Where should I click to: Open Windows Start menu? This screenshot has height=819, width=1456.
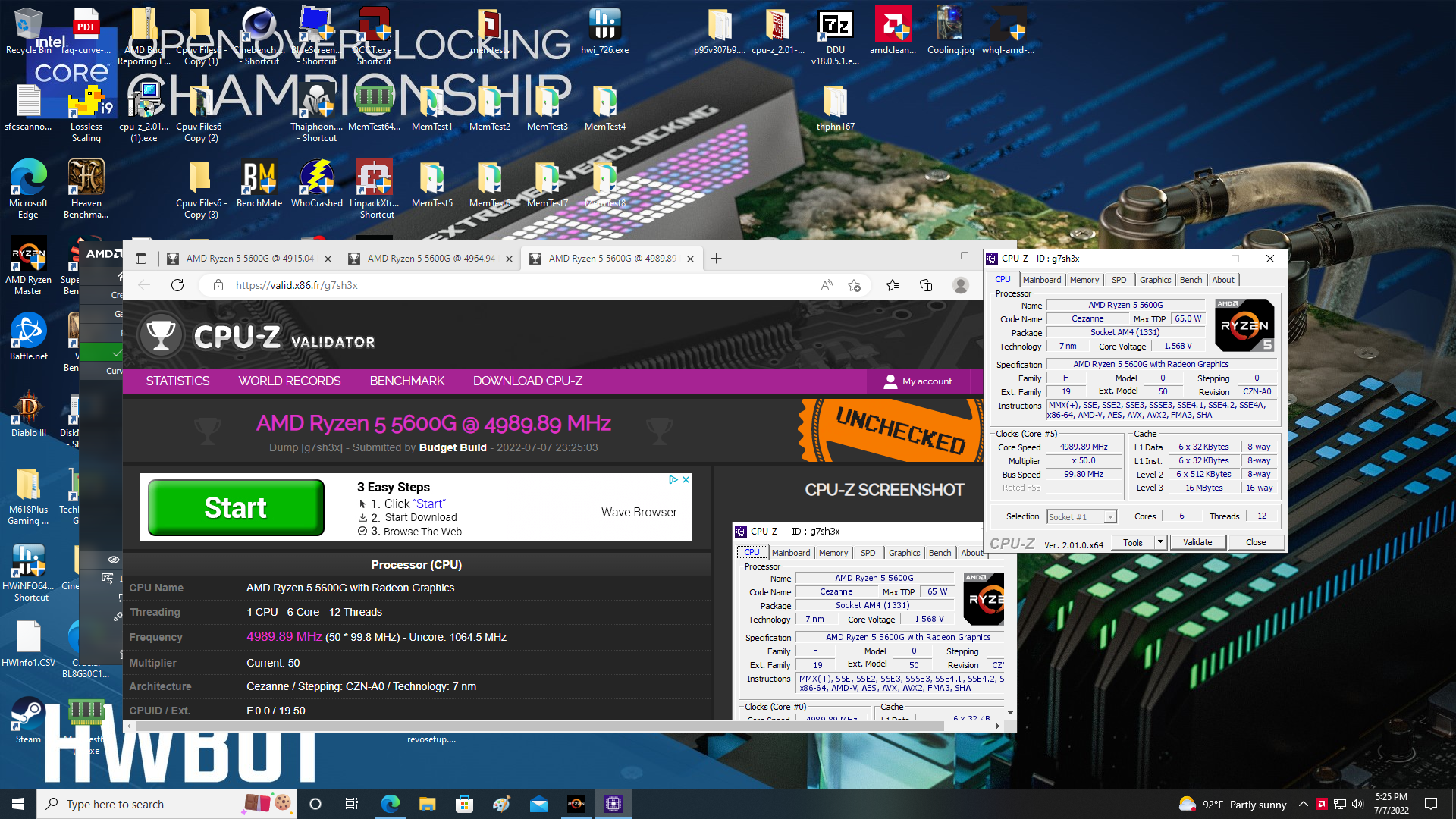(18, 804)
